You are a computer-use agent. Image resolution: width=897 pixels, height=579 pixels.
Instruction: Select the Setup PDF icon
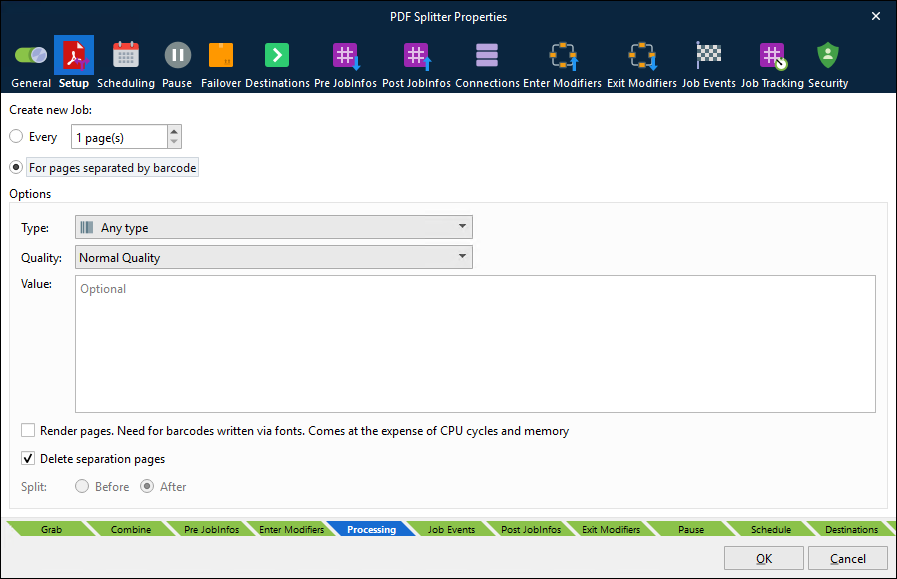point(74,55)
